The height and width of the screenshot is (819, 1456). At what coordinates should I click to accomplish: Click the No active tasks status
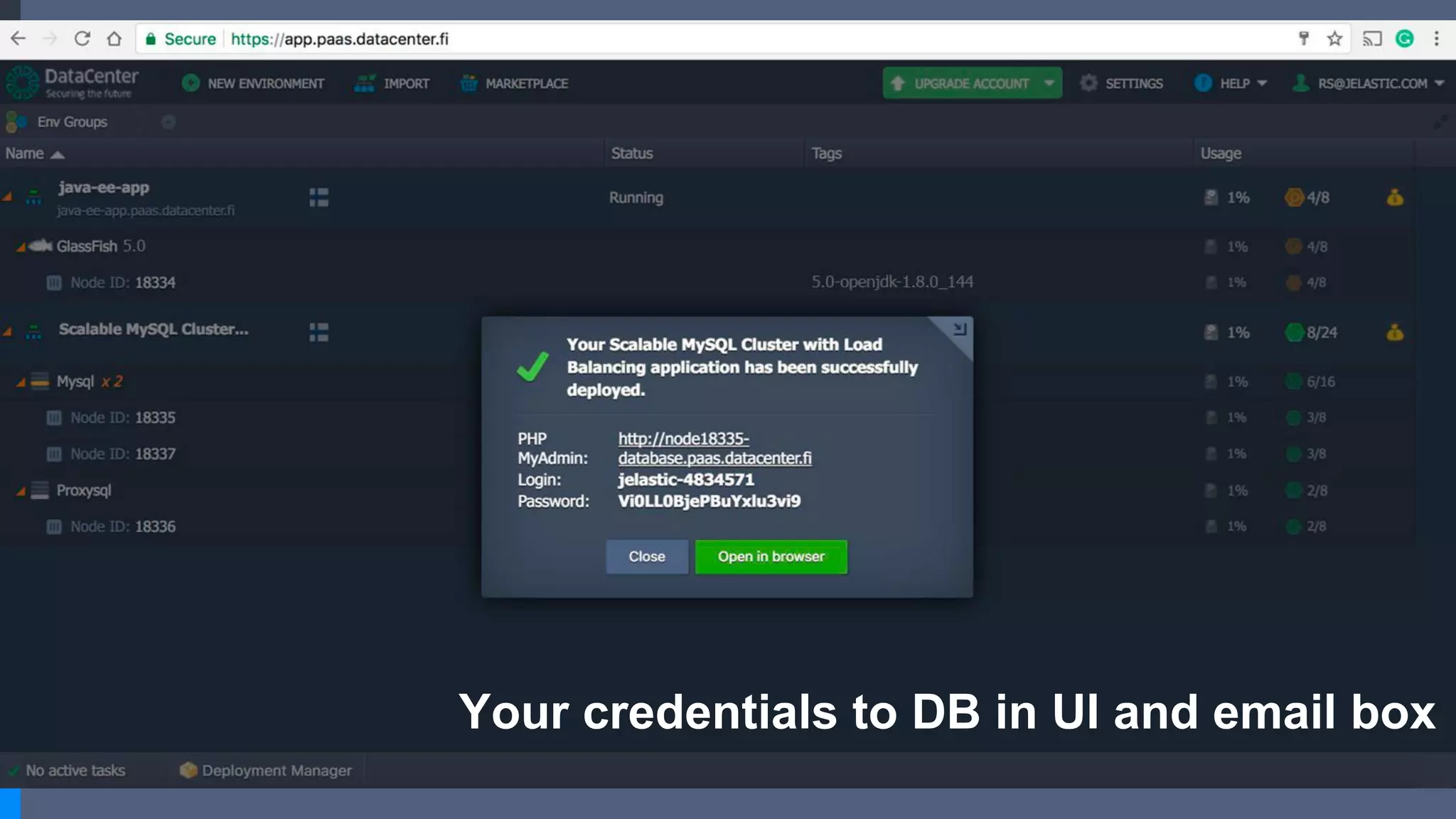click(x=67, y=771)
